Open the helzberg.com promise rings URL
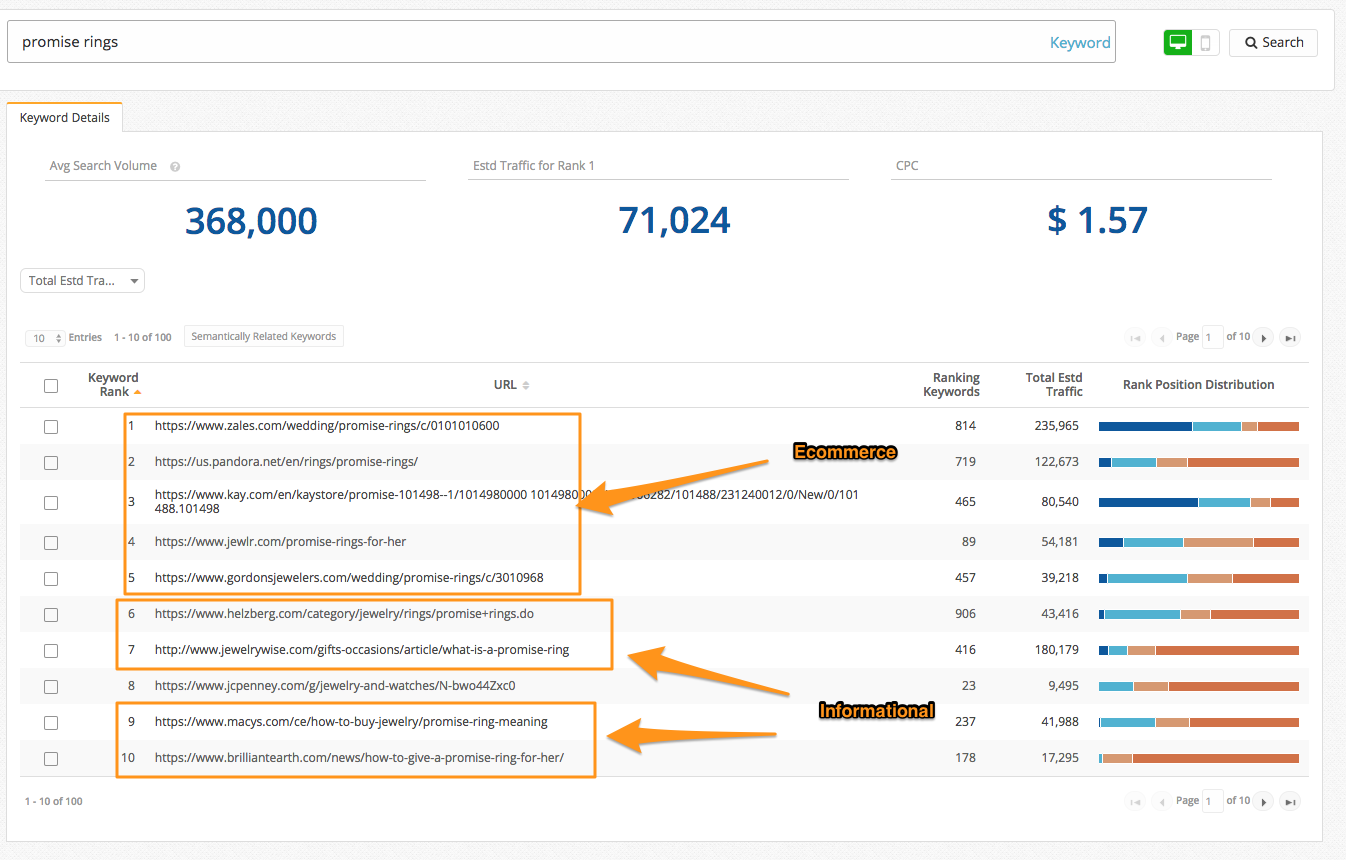This screenshot has height=860, width=1346. (x=344, y=614)
